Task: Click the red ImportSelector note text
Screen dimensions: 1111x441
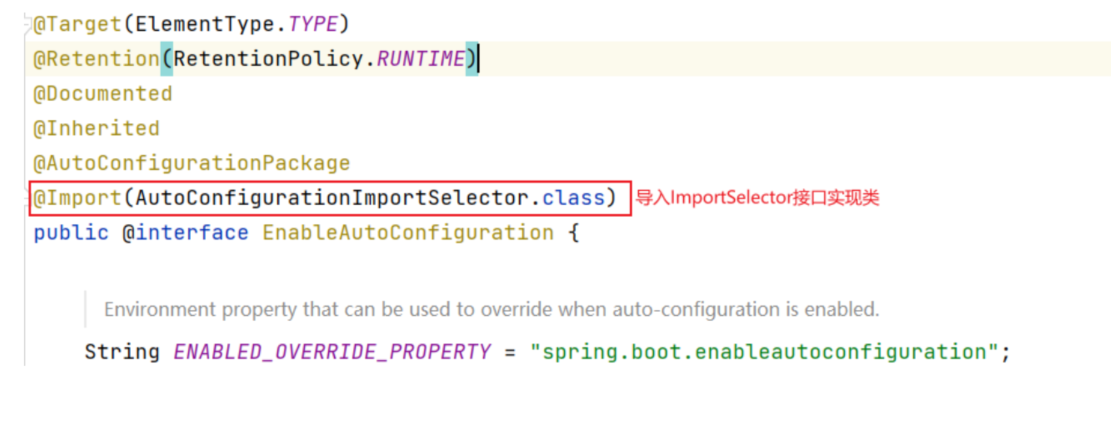Action: [757, 198]
